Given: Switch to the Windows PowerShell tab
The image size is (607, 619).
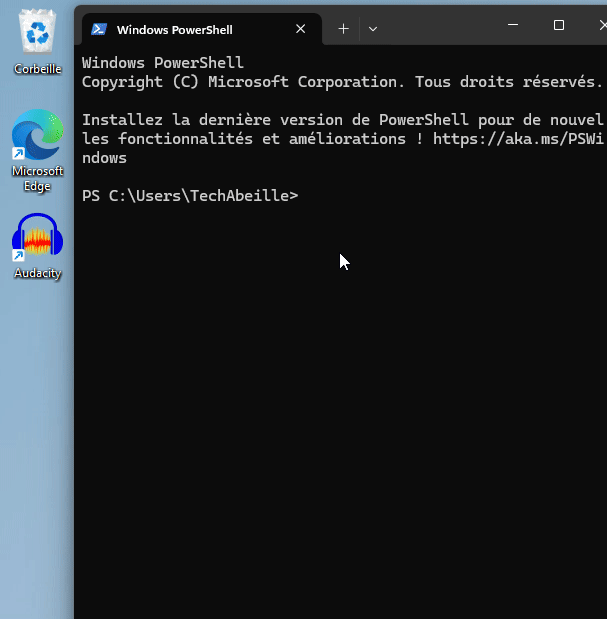Looking at the screenshot, I should tap(202, 29).
